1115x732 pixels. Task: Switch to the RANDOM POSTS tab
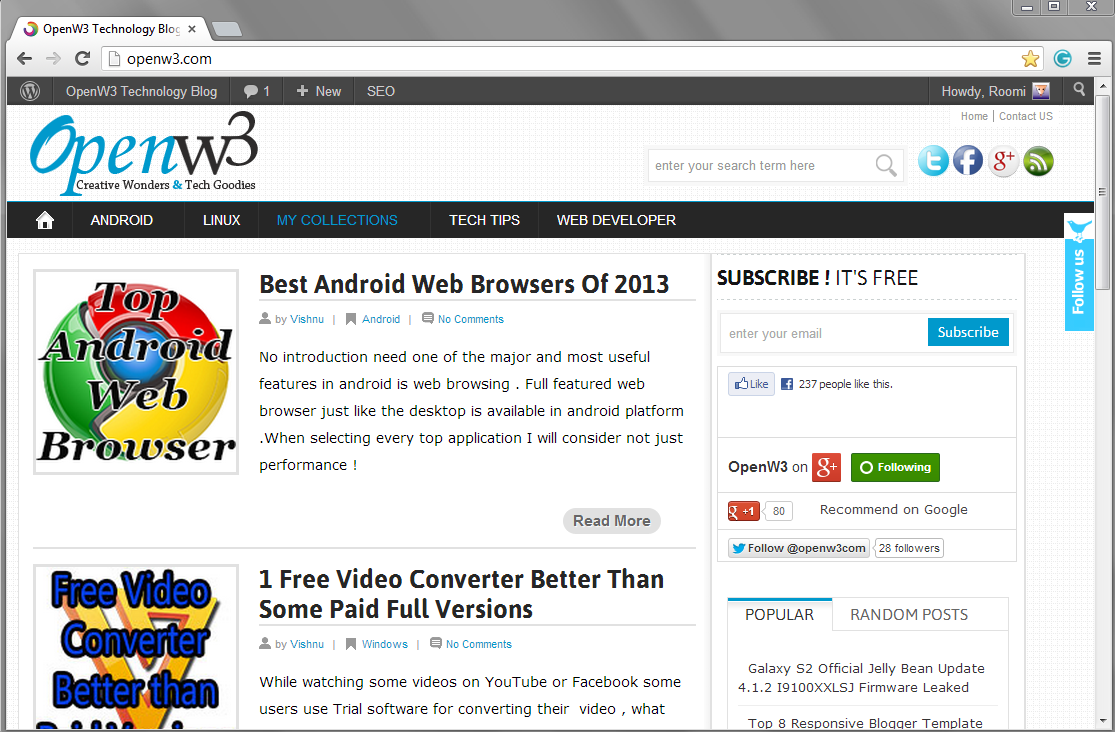(909, 615)
